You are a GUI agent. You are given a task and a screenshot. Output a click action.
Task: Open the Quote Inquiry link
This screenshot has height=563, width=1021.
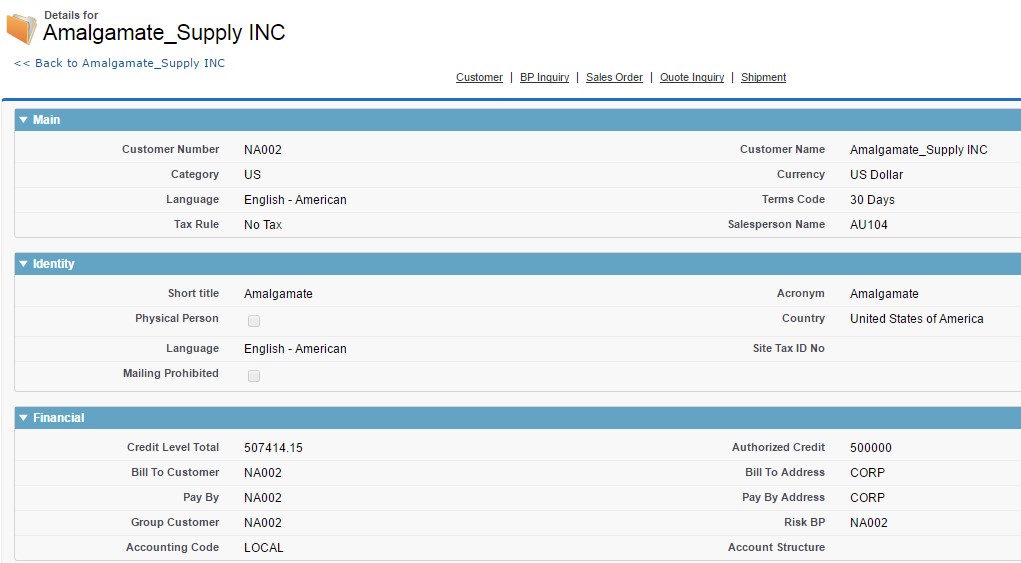692,77
